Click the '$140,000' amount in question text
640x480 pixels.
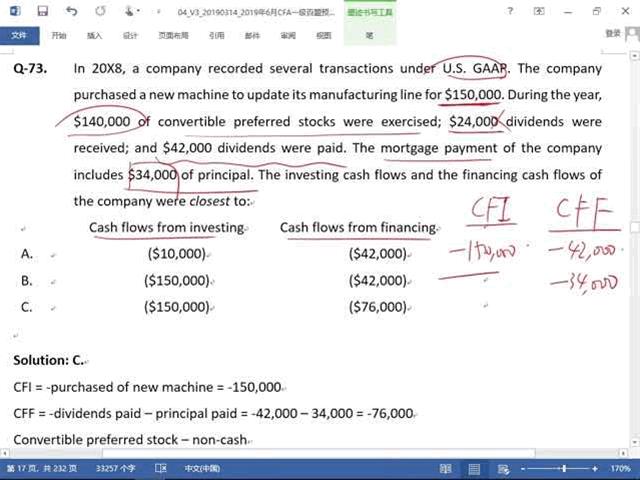102,121
